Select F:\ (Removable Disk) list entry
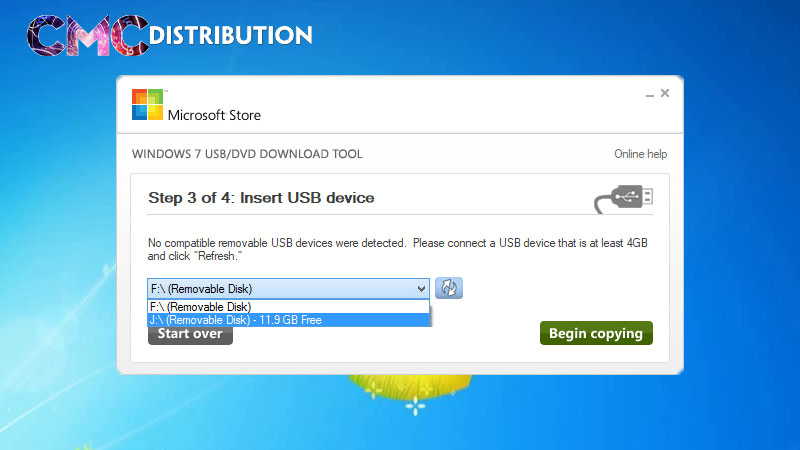800x450 pixels. coord(289,307)
